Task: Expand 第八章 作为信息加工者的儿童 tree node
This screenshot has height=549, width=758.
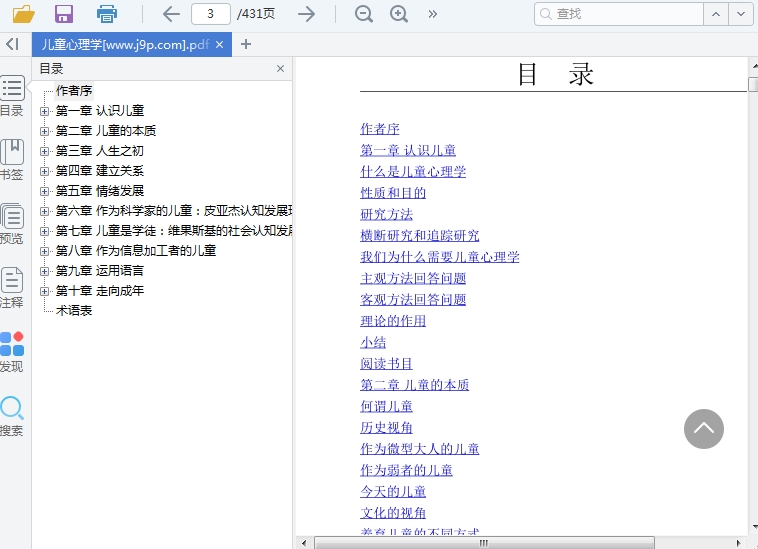Action: click(x=44, y=251)
